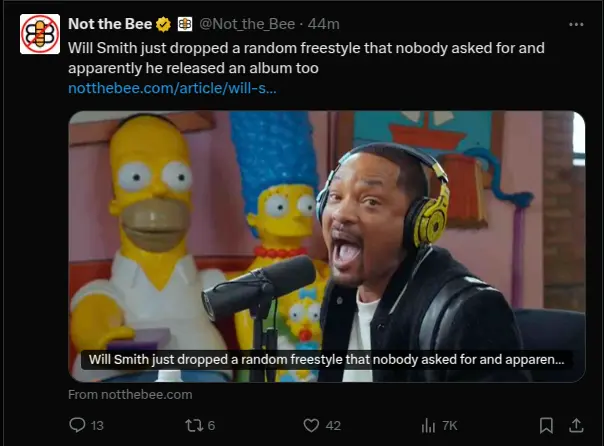This screenshot has height=446, width=604.
Task: Open view analytics bar chart icon
Action: click(428, 425)
